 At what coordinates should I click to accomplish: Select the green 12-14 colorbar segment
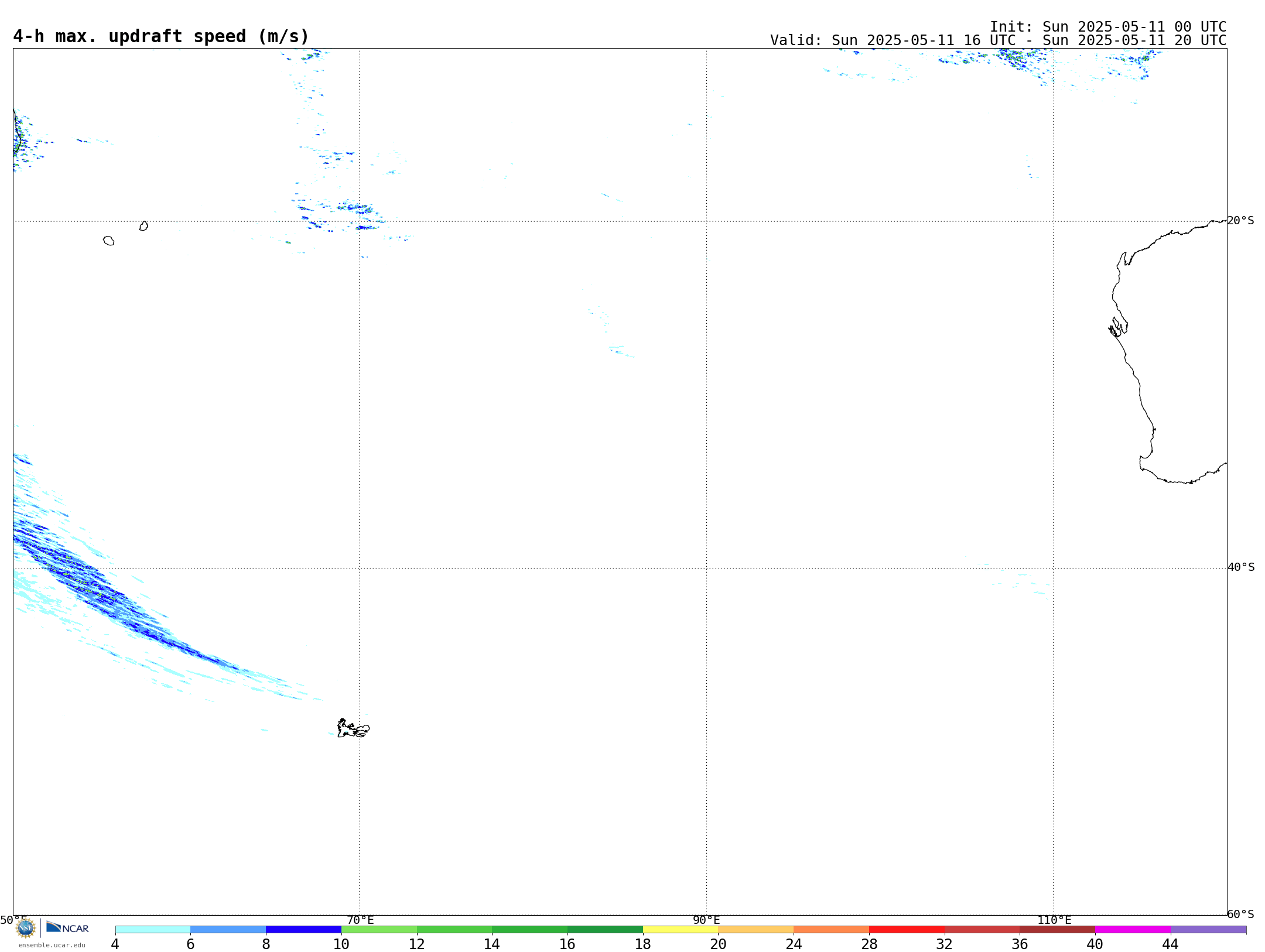click(x=454, y=929)
